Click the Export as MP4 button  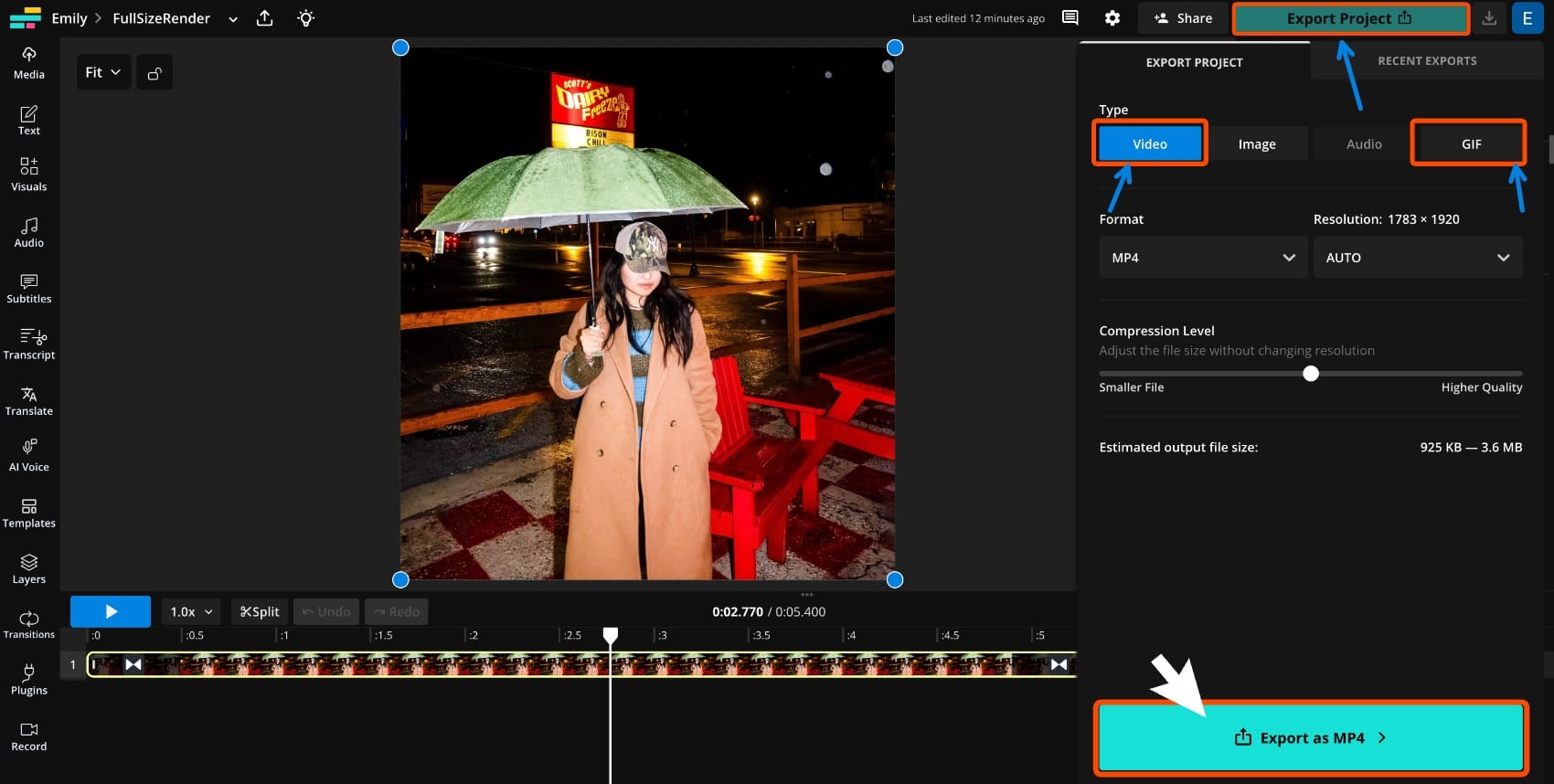pos(1310,737)
